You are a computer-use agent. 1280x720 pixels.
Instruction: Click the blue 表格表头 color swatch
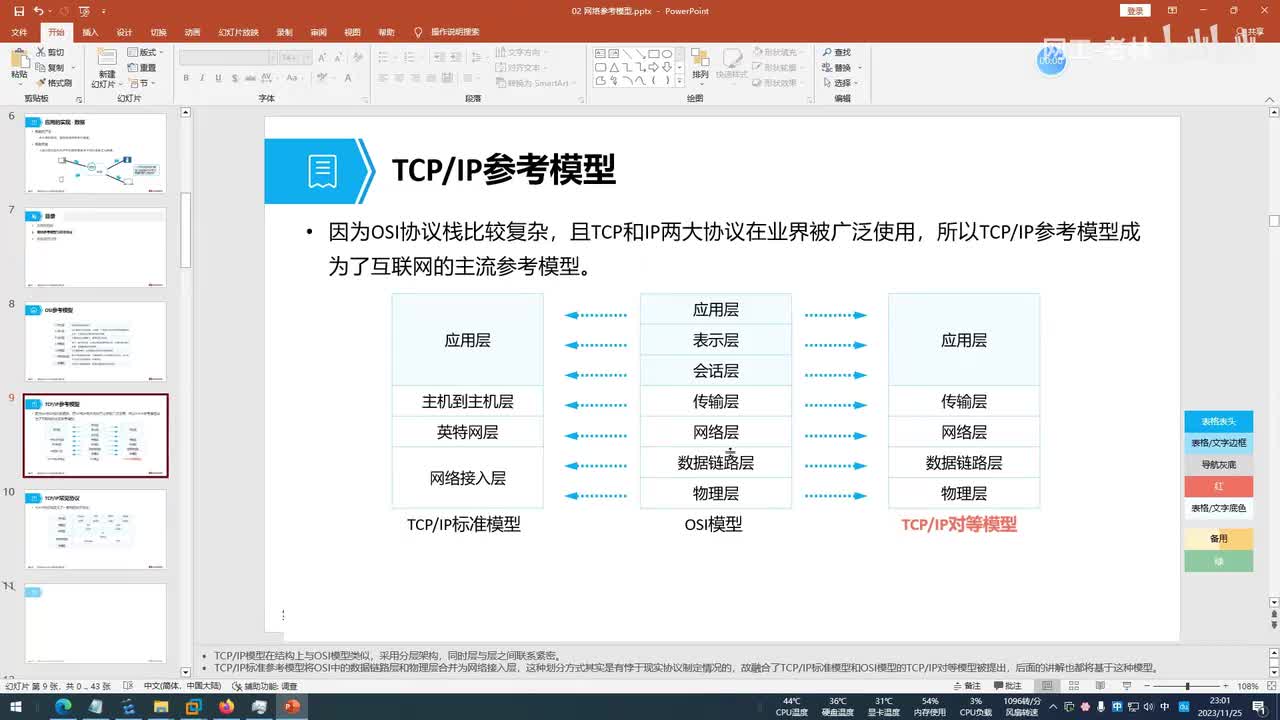pos(1218,421)
